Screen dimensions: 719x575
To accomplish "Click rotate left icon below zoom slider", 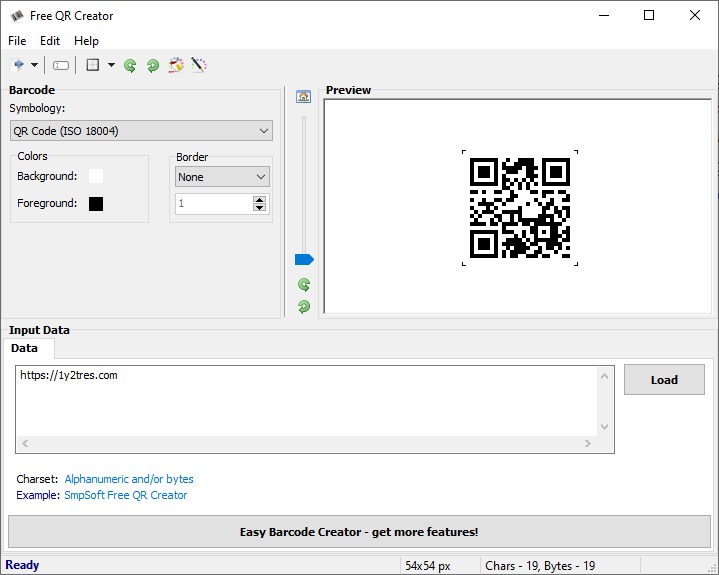I will 304,285.
